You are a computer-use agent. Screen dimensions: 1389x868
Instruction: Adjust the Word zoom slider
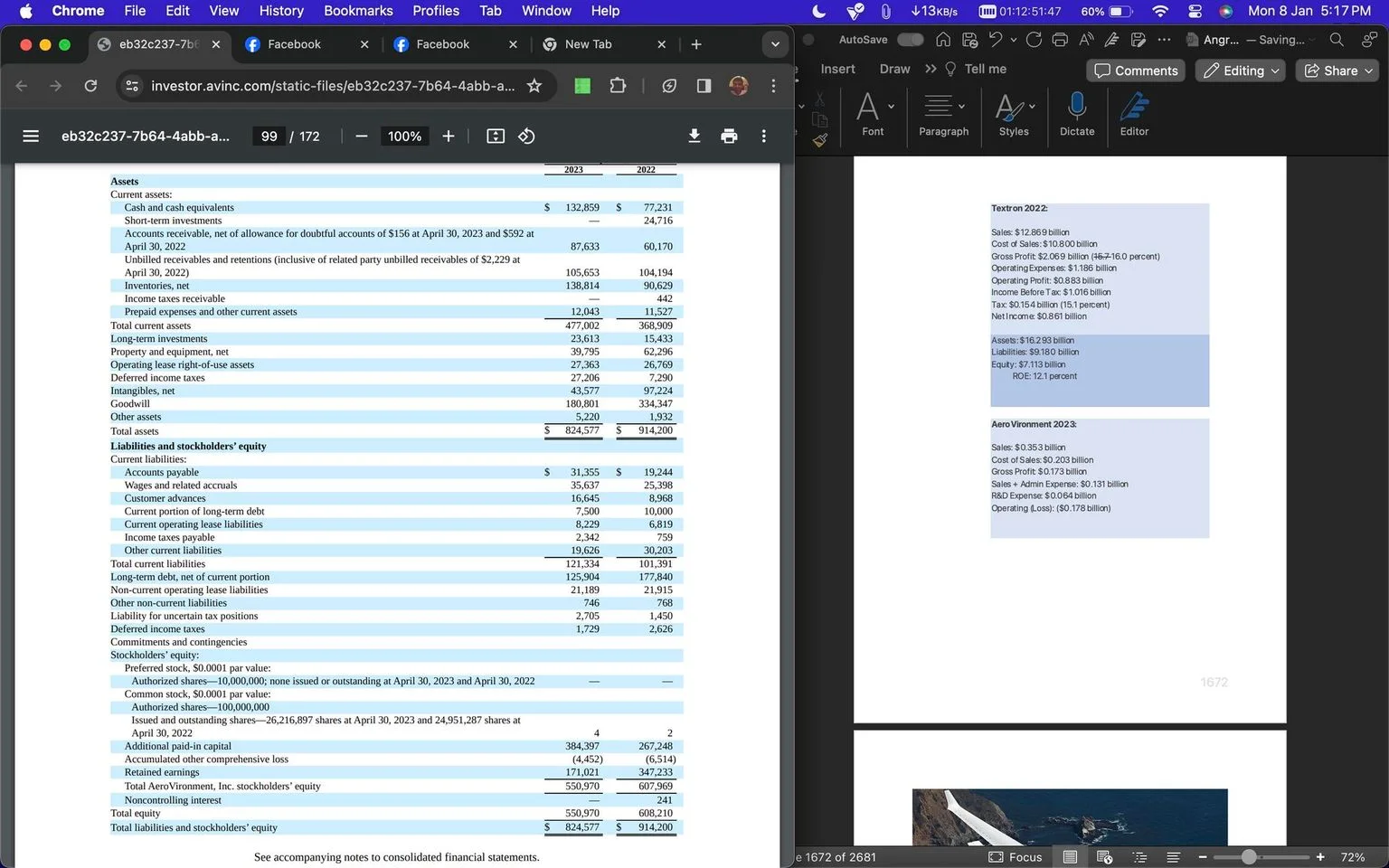(x=1249, y=857)
